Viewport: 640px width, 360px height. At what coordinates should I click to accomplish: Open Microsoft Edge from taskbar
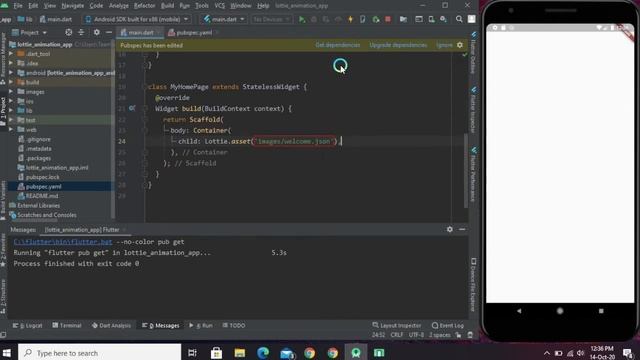point(263,353)
